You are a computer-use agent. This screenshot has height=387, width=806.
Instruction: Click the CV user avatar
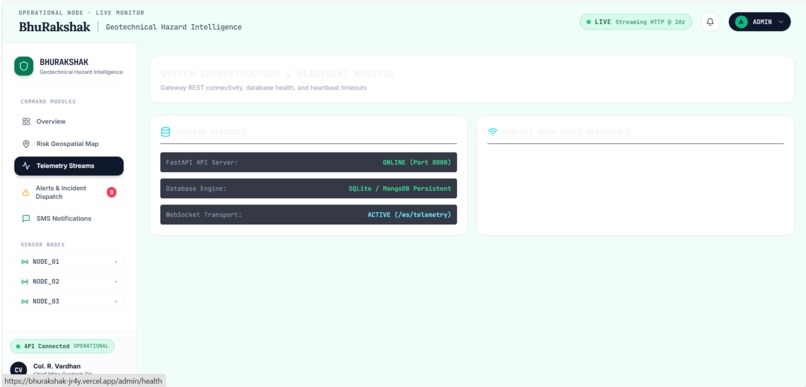click(19, 370)
